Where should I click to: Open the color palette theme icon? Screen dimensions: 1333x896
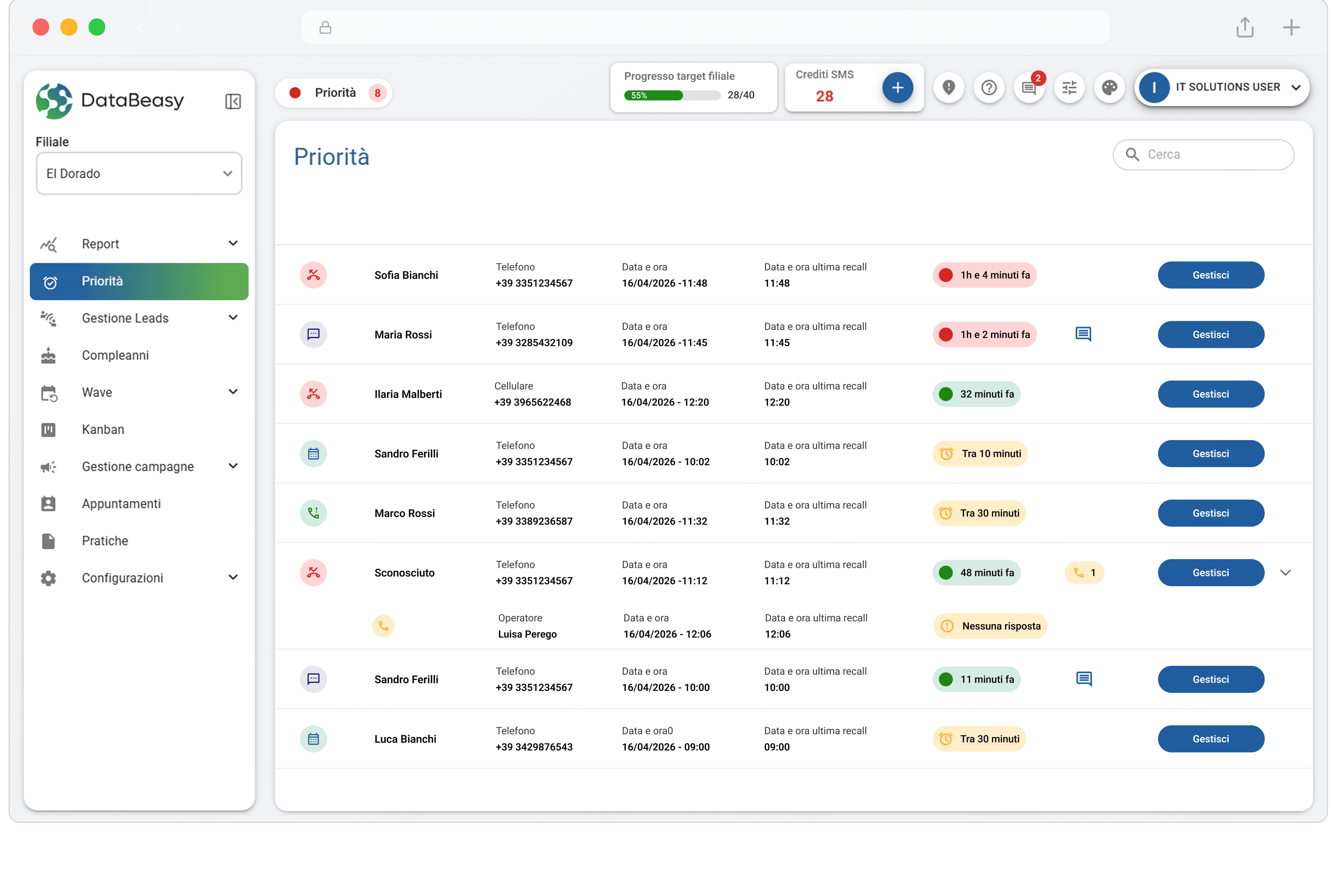click(1109, 87)
